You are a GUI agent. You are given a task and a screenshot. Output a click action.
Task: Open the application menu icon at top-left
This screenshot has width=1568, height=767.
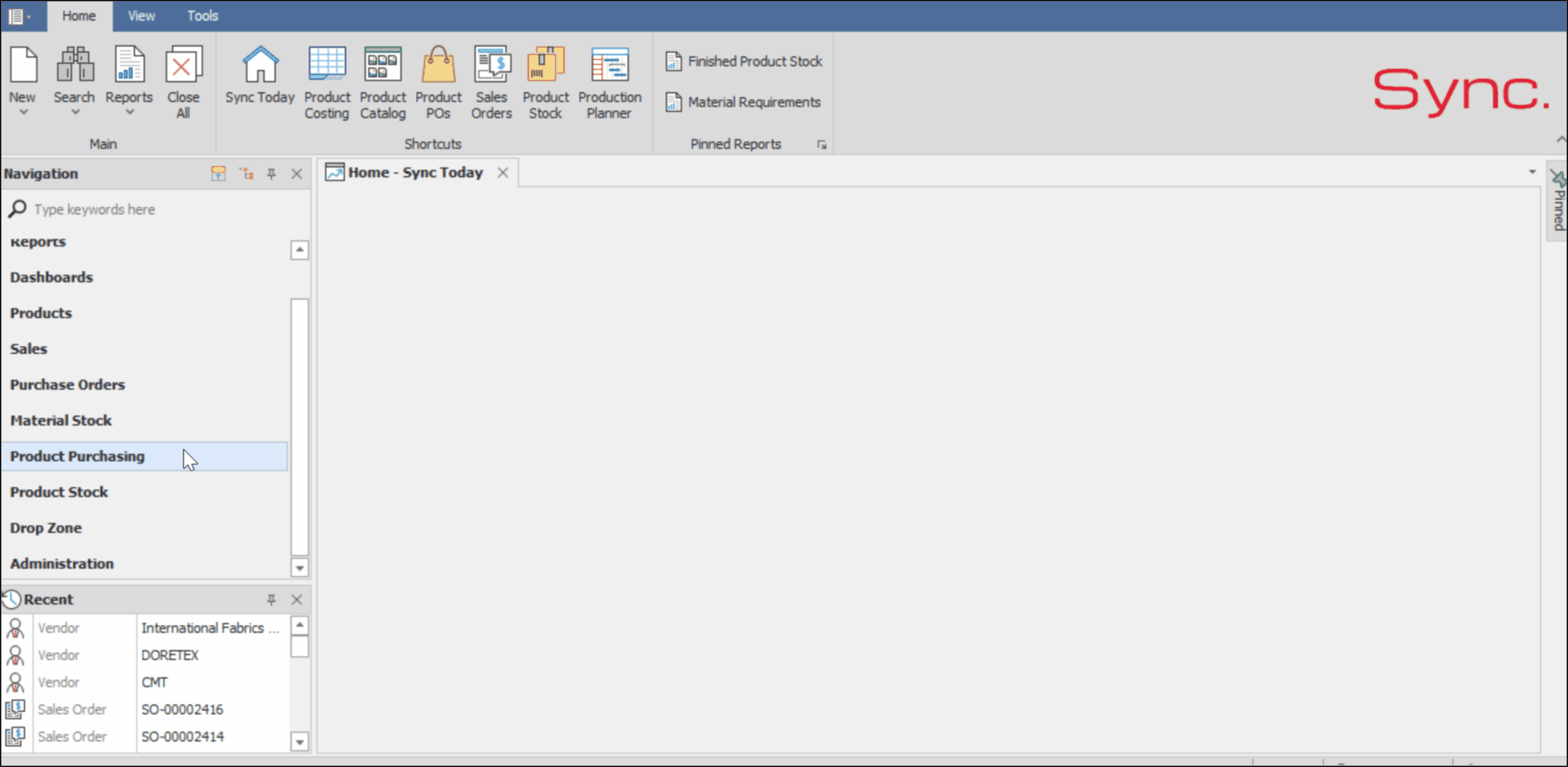coord(16,16)
